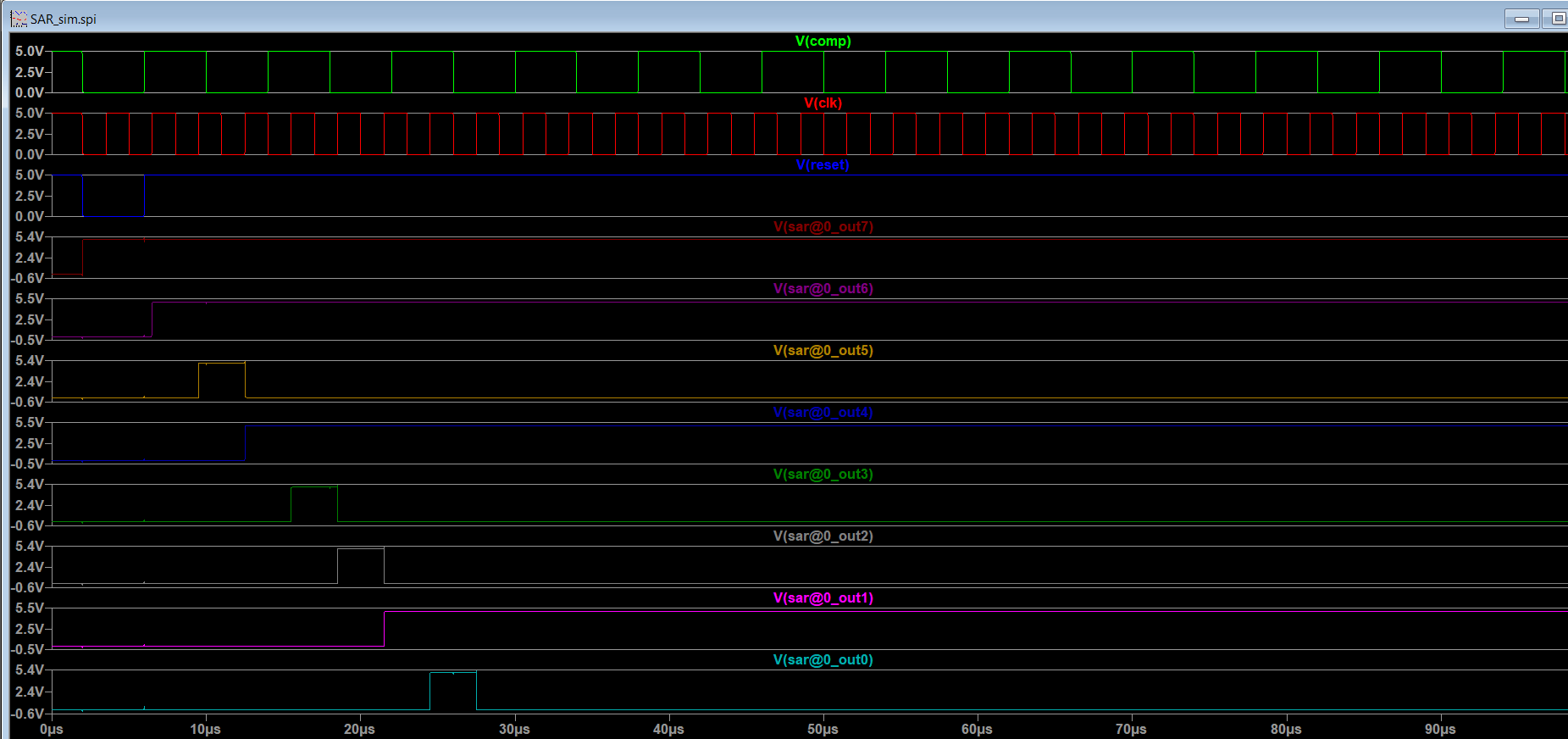This screenshot has height=739, width=1568.
Task: Minimize the SAR_sim.spi waveform window
Action: (x=1521, y=19)
